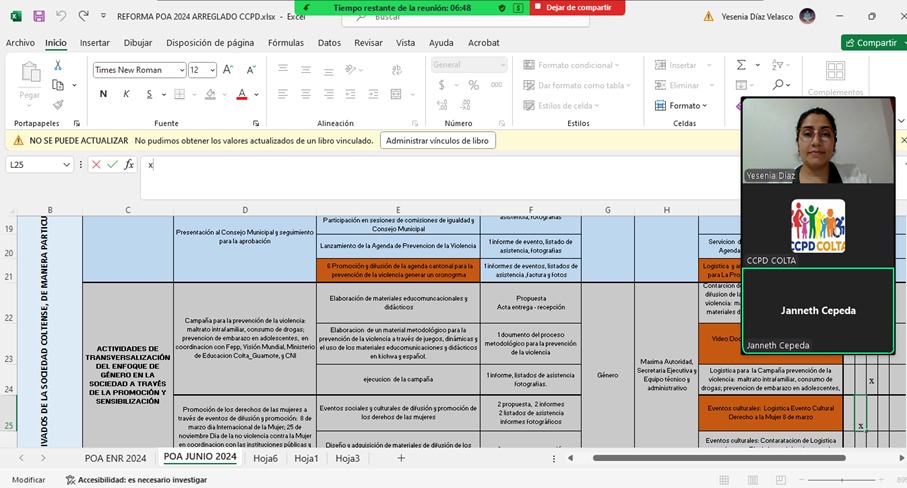Click the Save icon in title bar

point(39,16)
